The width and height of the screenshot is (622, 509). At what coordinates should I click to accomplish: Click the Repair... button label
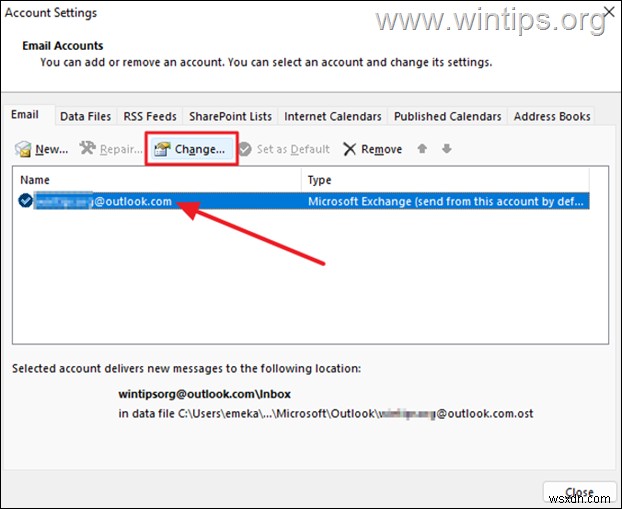[121, 149]
